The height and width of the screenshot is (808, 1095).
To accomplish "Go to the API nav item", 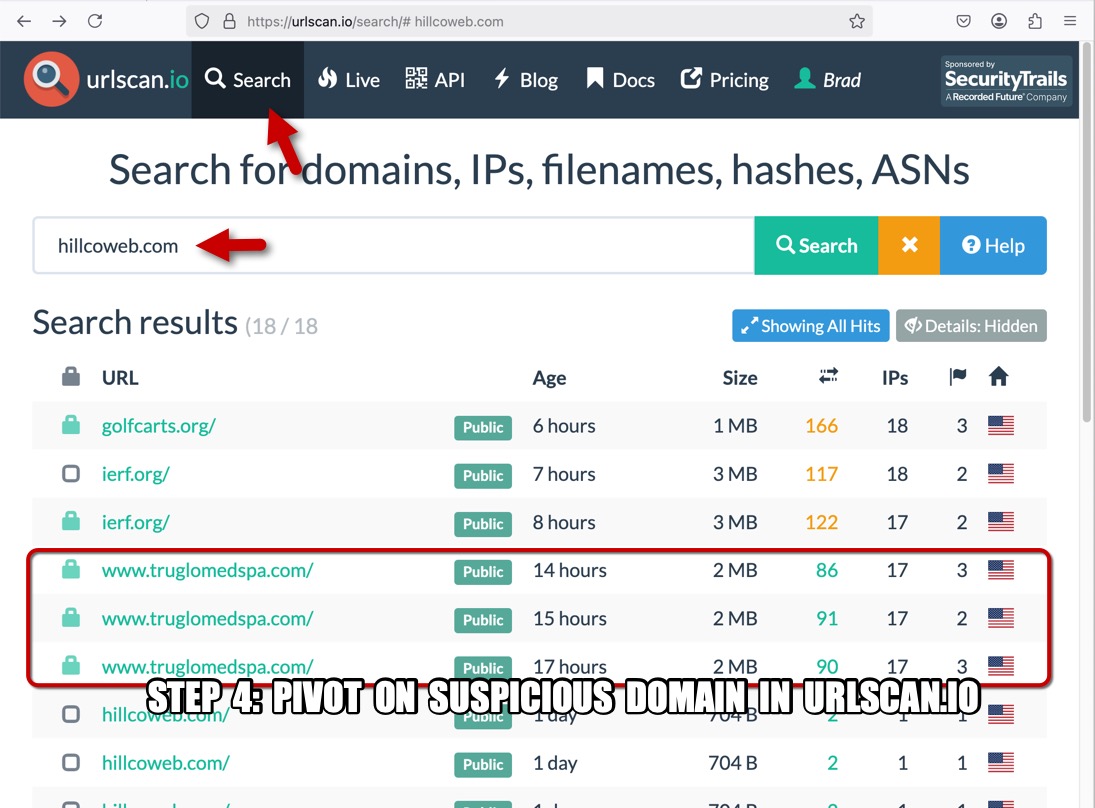I will click(435, 80).
